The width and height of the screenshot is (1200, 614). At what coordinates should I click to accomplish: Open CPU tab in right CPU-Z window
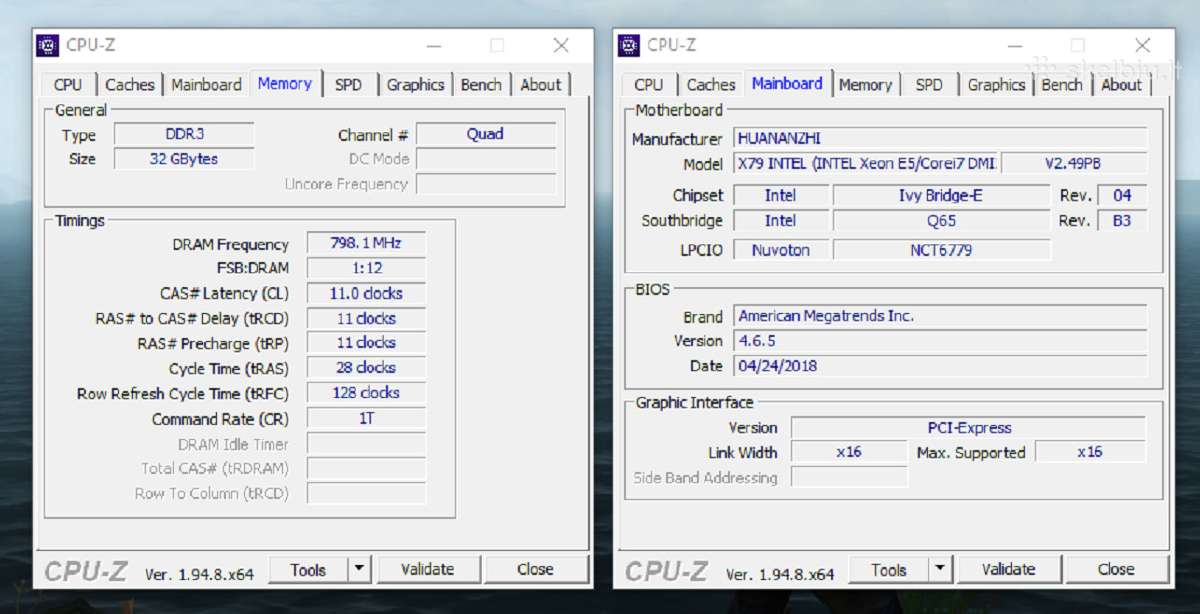coord(649,85)
